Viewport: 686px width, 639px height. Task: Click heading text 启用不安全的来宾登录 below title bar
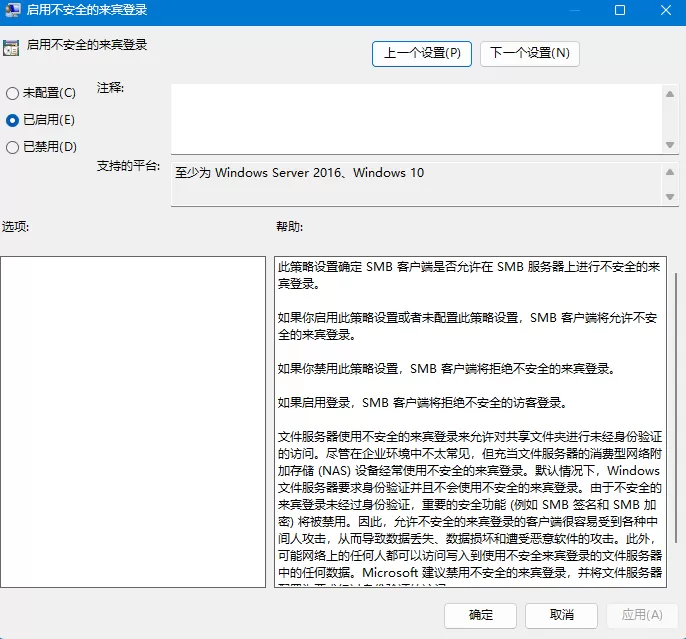pyautogui.click(x=87, y=45)
